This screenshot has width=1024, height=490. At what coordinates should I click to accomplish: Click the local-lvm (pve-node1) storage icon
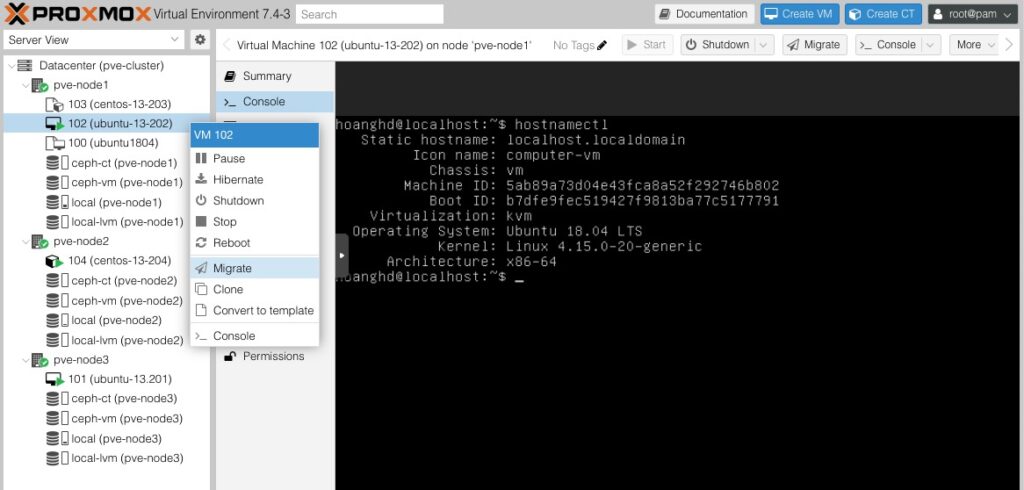[x=57, y=222]
